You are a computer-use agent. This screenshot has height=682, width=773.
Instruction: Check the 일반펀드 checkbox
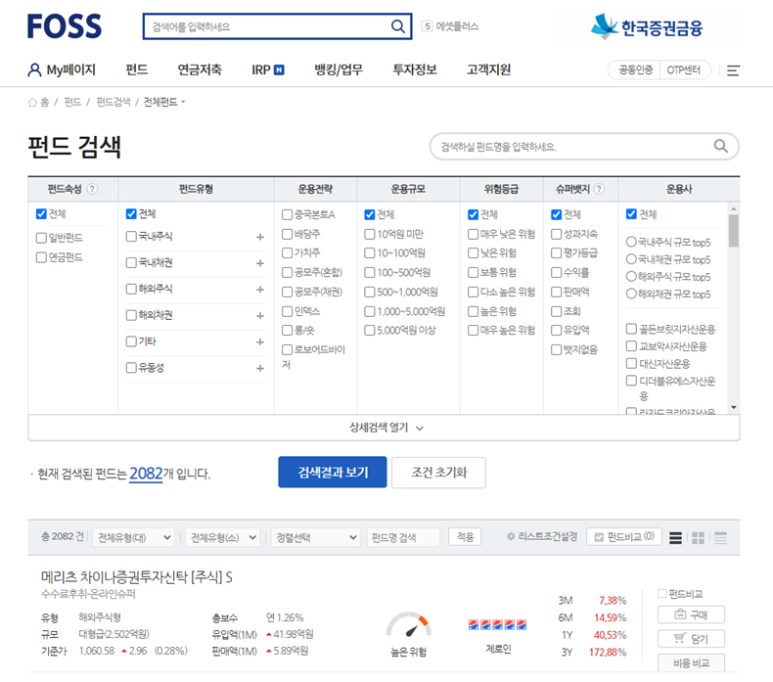[41, 238]
